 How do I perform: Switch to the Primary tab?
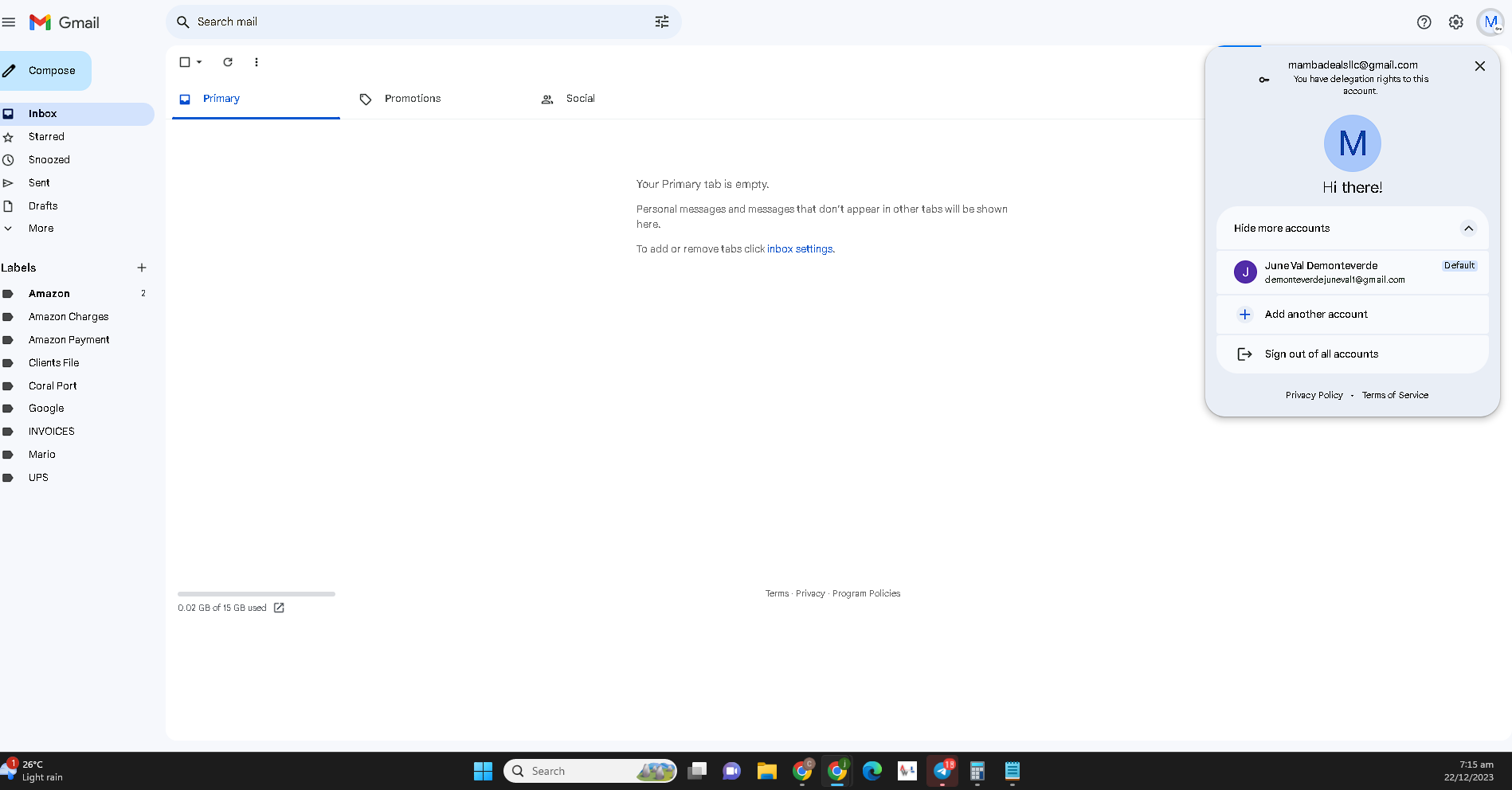click(256, 99)
